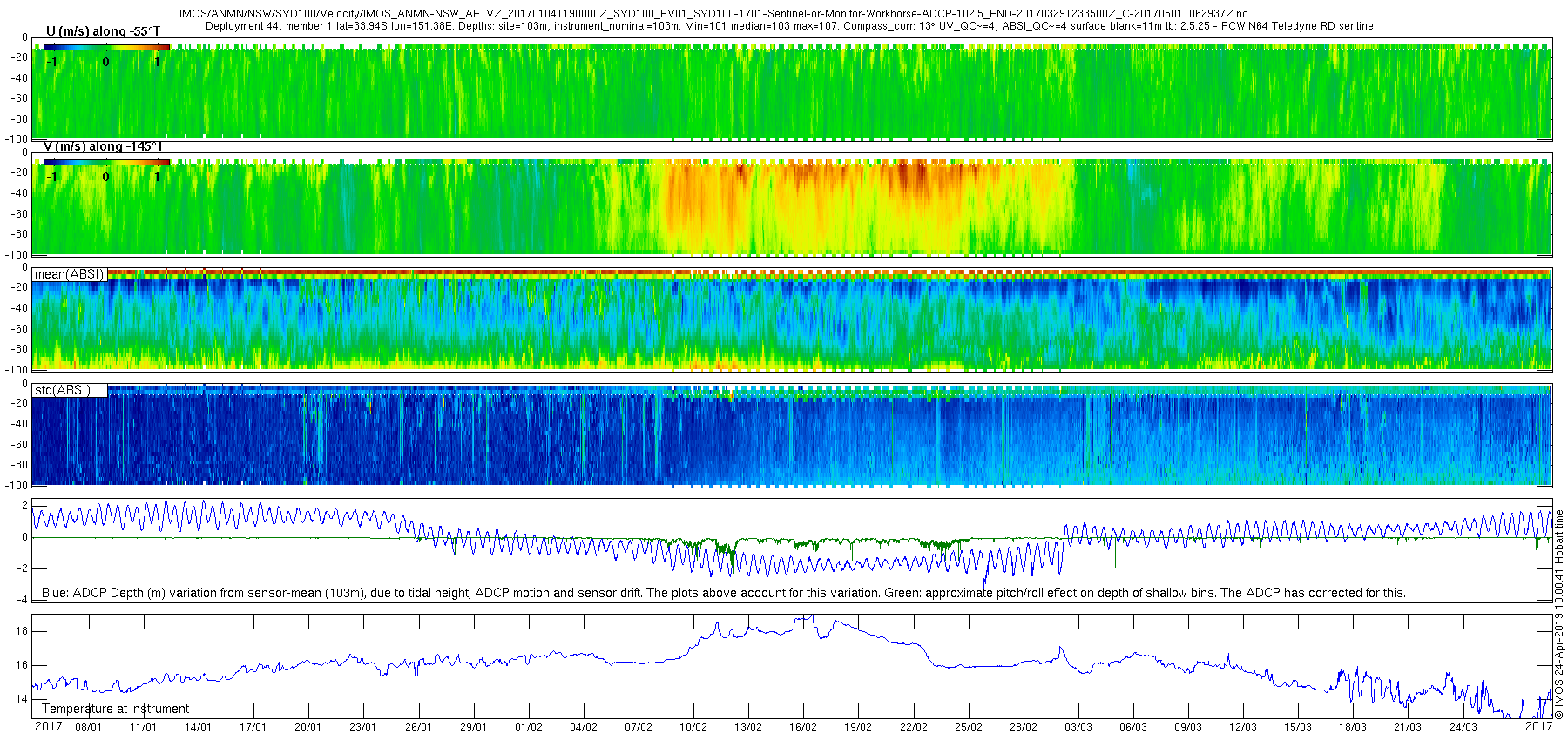This screenshot has height=740, width=1568.
Task: Click the V velocity color bar
Action: pos(106,162)
